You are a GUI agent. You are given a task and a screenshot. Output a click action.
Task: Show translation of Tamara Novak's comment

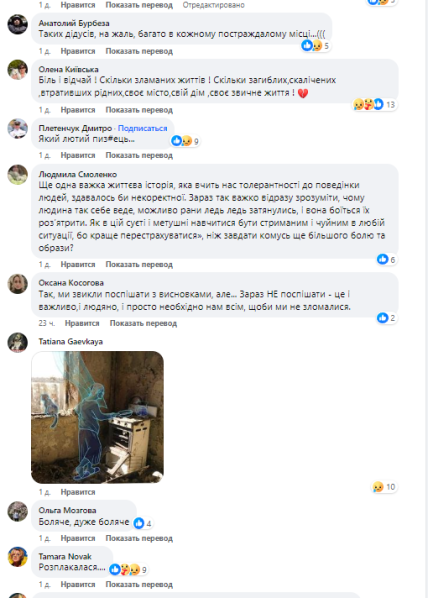pos(139,584)
